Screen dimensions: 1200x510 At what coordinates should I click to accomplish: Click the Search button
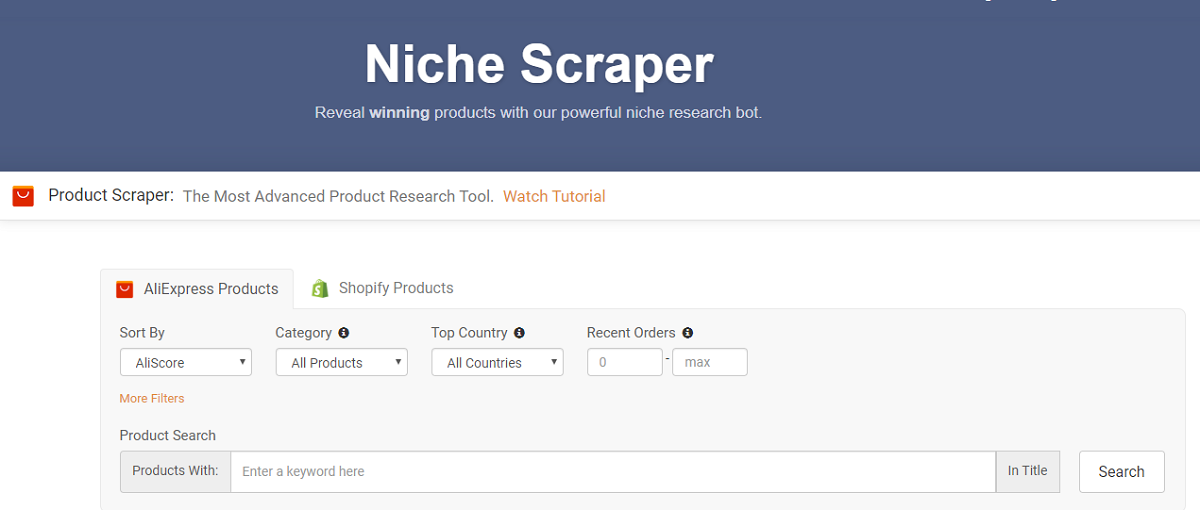(1122, 472)
